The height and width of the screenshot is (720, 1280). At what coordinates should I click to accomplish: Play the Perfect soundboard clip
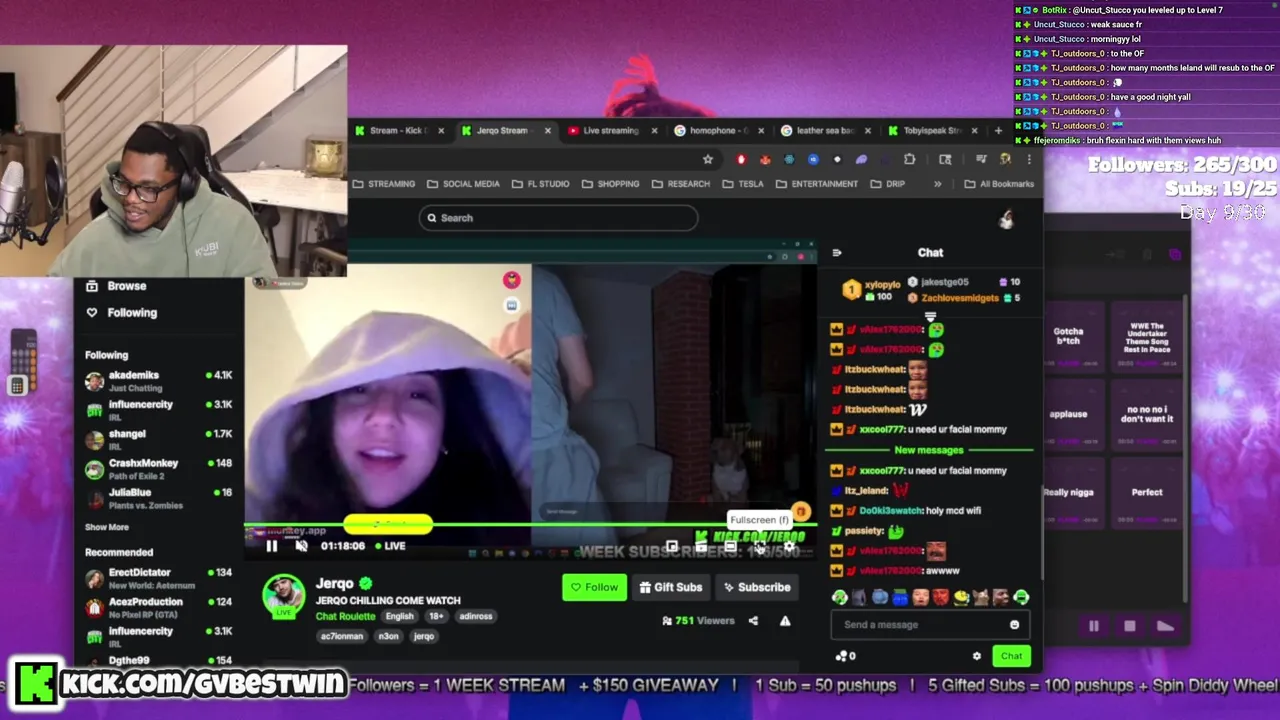click(1147, 495)
